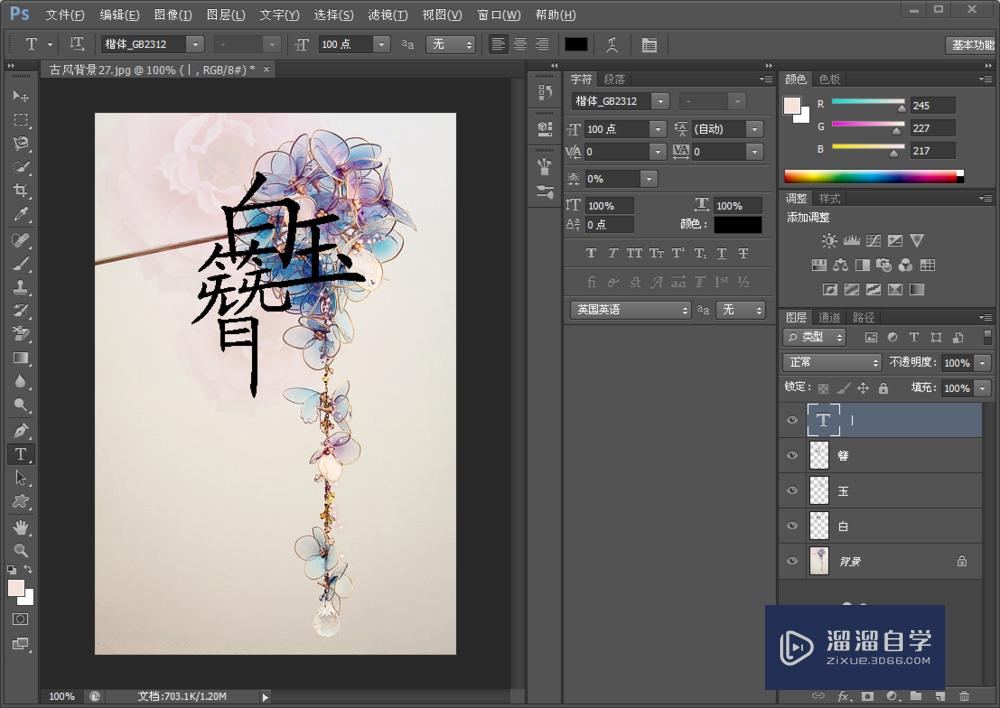The height and width of the screenshot is (708, 1000).
Task: Toggle underline in Character panel
Action: click(721, 253)
